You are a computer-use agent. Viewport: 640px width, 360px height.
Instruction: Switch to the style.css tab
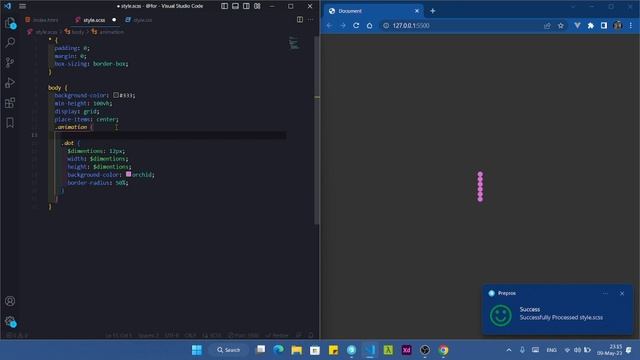coord(139,20)
